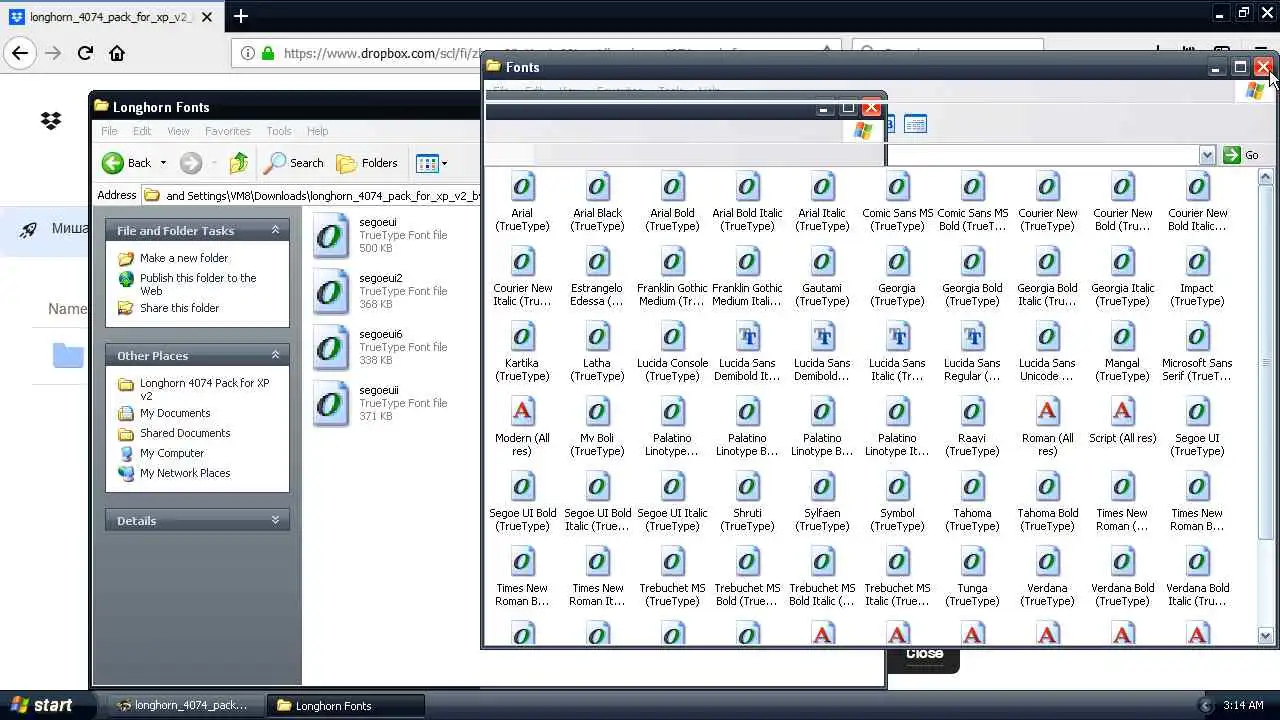Select the Verdana (TrueType) font icon

pos(1047,562)
